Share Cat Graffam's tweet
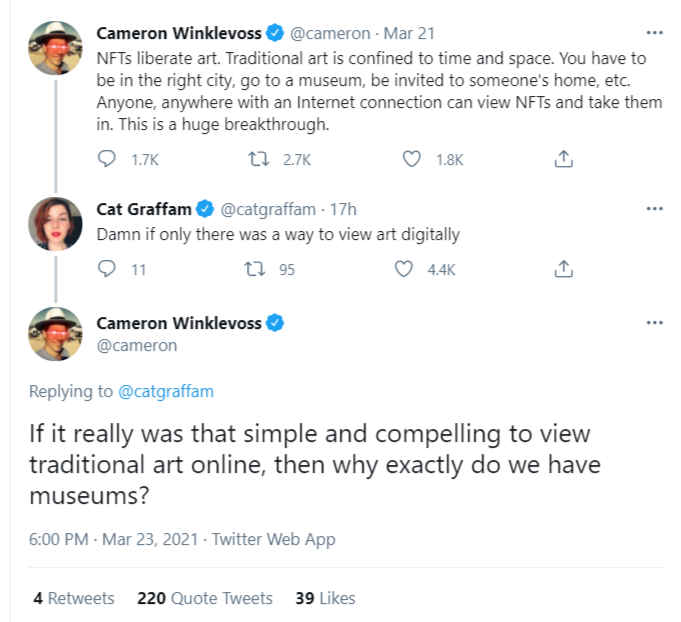Screen dimensions: 681x622 (563, 268)
